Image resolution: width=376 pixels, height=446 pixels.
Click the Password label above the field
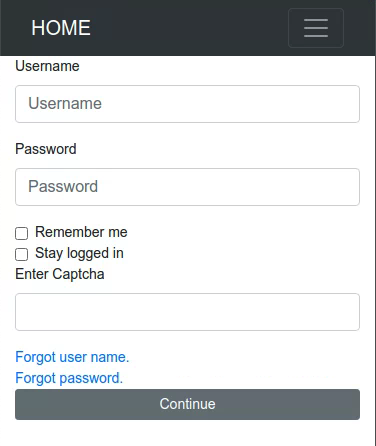[x=46, y=149]
